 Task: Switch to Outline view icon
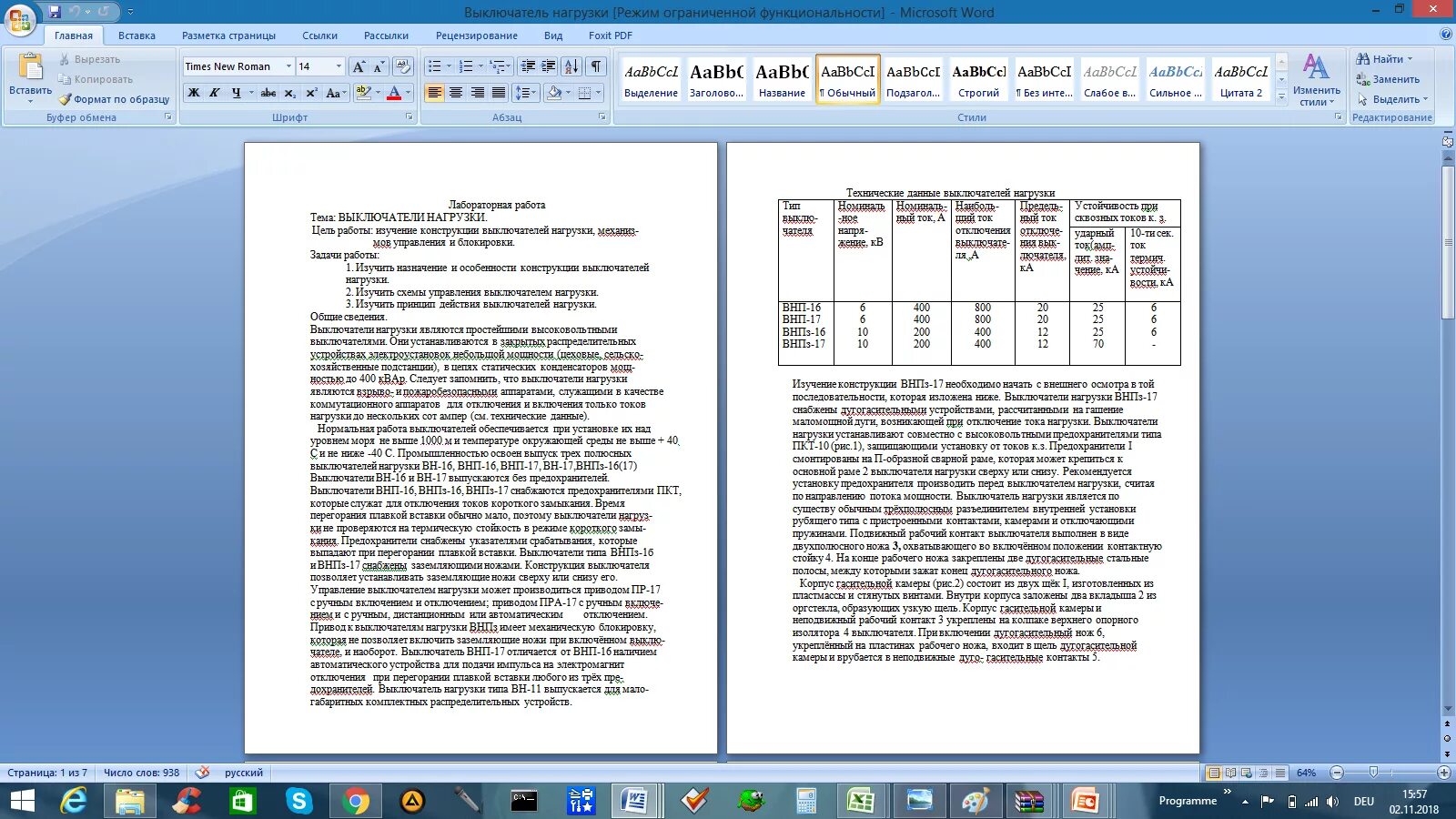tap(1263, 773)
